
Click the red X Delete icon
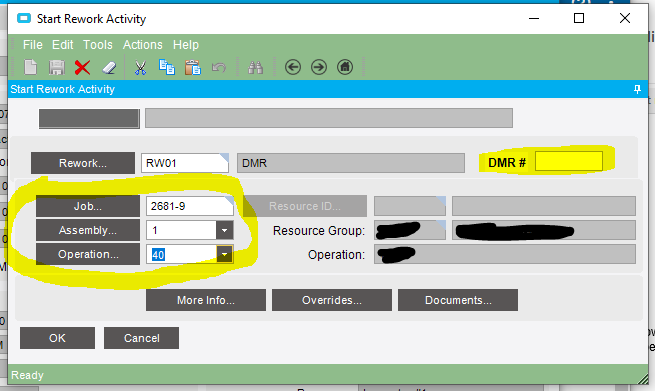(82, 67)
